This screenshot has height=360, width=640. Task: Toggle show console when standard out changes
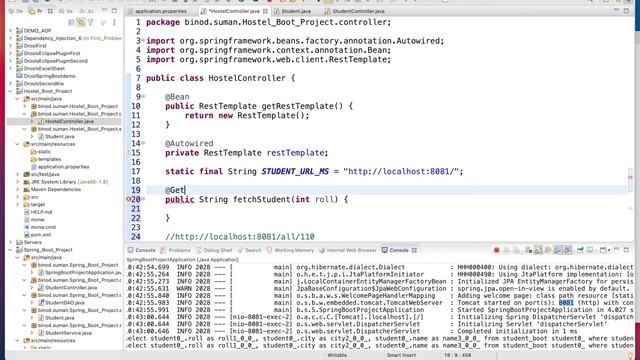pos(558,250)
